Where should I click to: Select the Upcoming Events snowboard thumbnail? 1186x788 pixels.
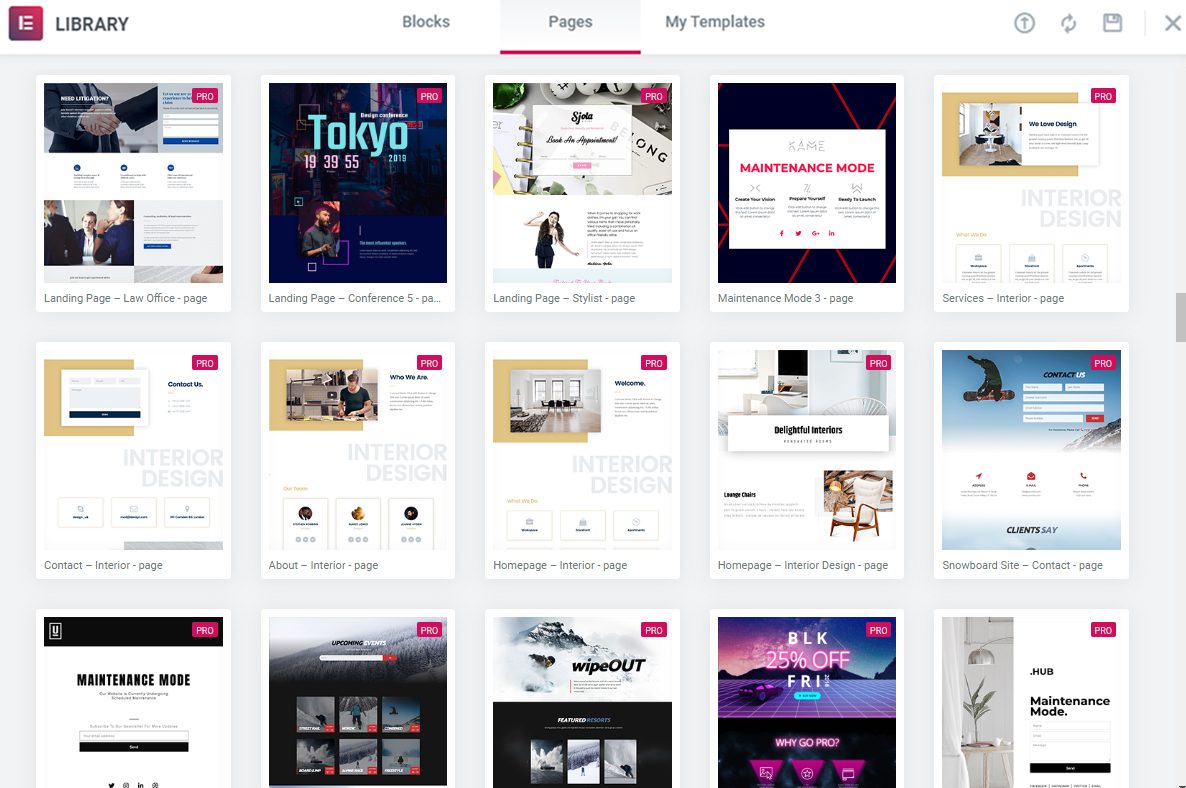358,703
